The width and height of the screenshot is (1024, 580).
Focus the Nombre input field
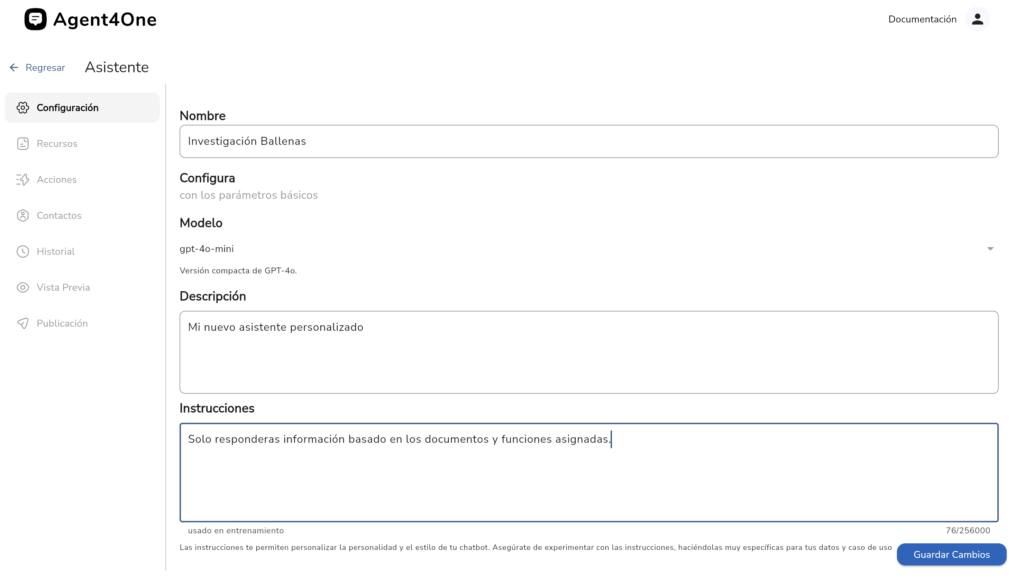click(x=588, y=141)
